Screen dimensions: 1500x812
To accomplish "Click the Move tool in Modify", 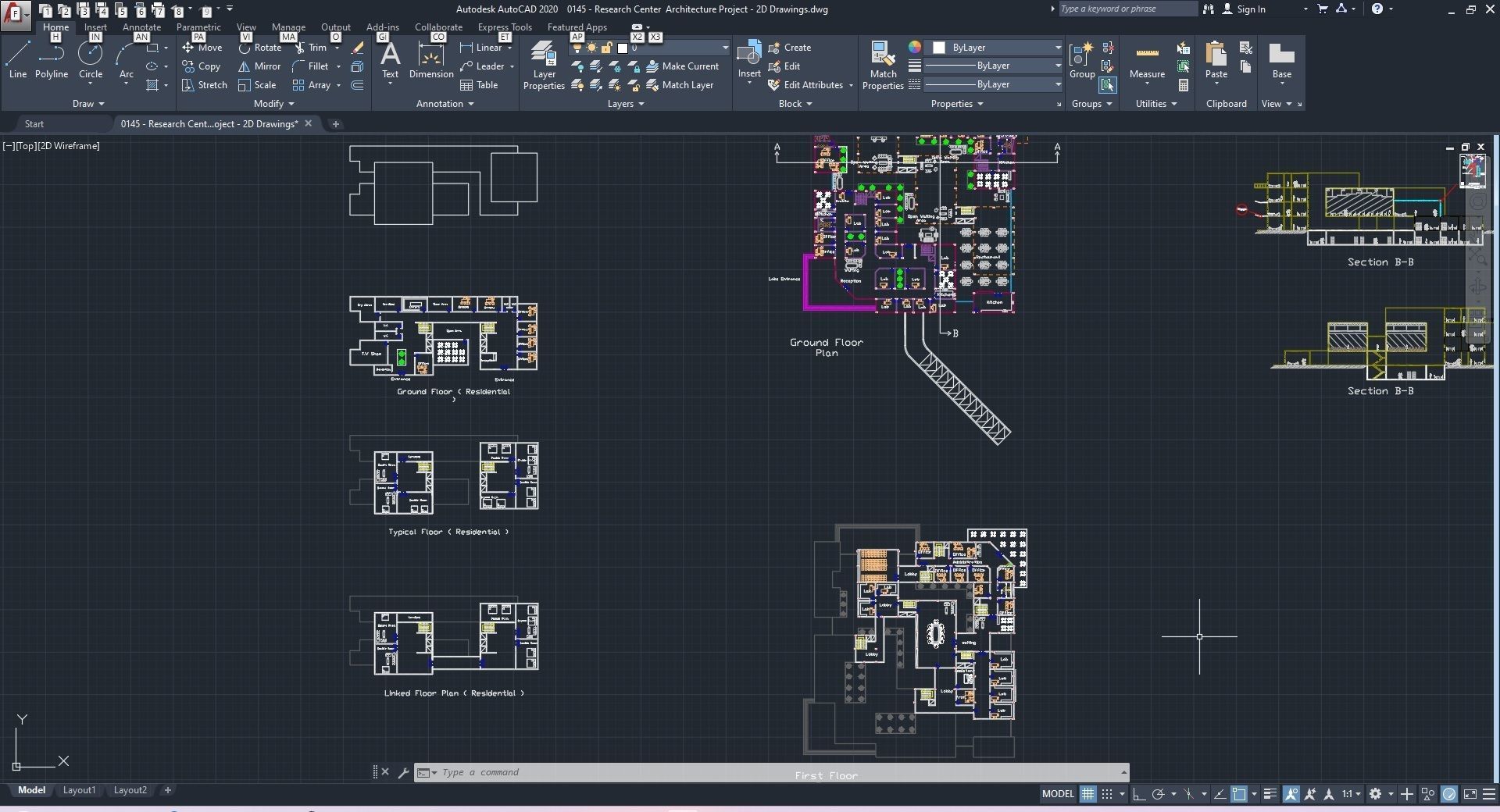I will click(202, 48).
